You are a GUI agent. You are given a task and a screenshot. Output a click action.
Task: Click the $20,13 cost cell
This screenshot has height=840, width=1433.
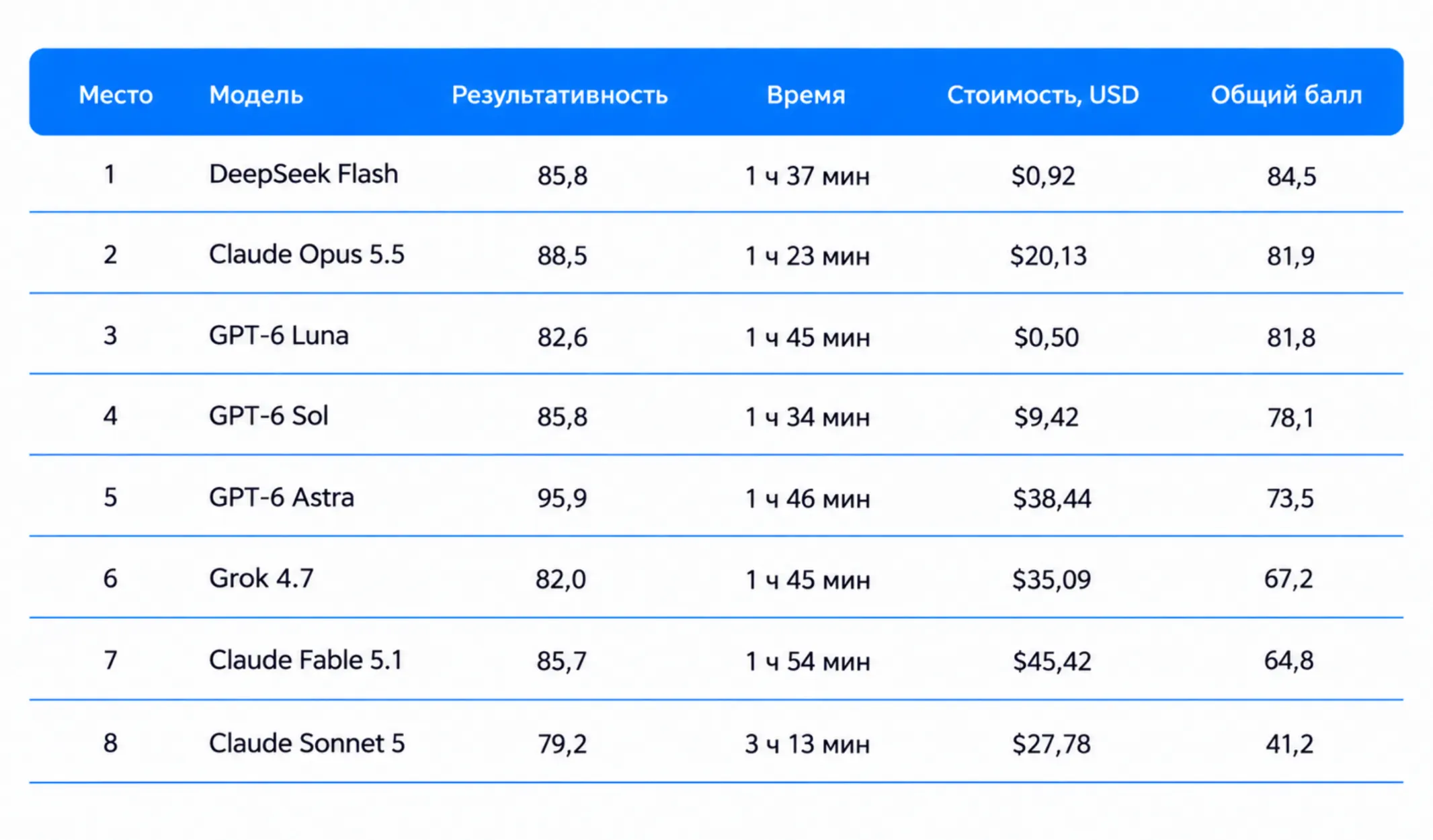[x=1049, y=255]
